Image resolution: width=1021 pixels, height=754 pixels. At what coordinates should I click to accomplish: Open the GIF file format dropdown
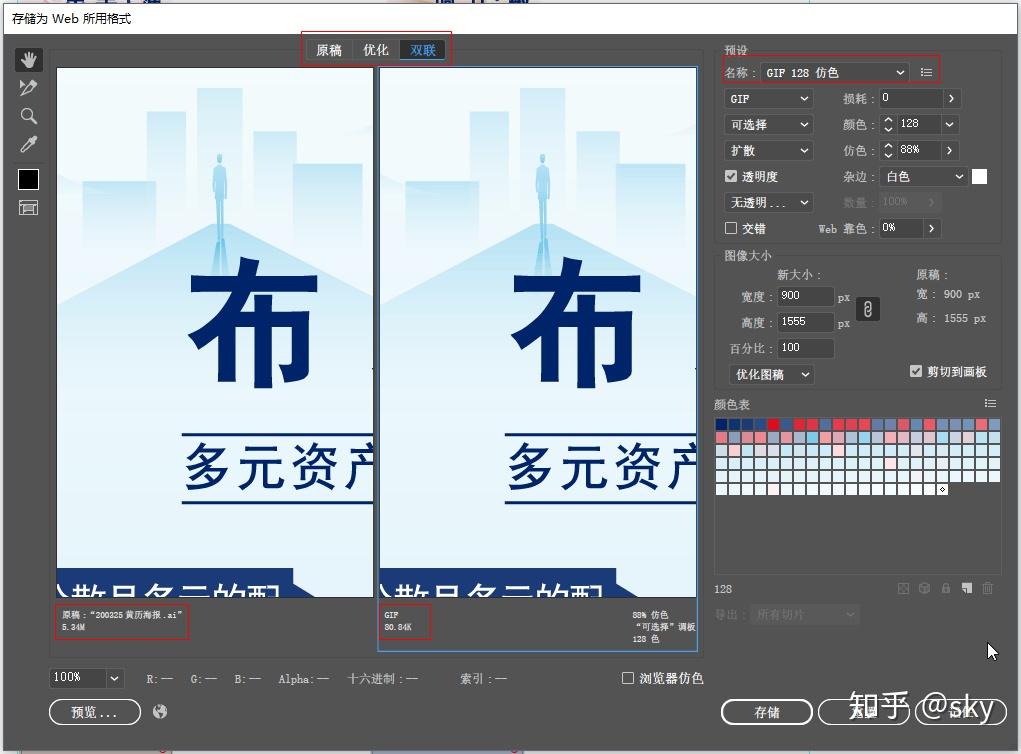tap(768, 98)
